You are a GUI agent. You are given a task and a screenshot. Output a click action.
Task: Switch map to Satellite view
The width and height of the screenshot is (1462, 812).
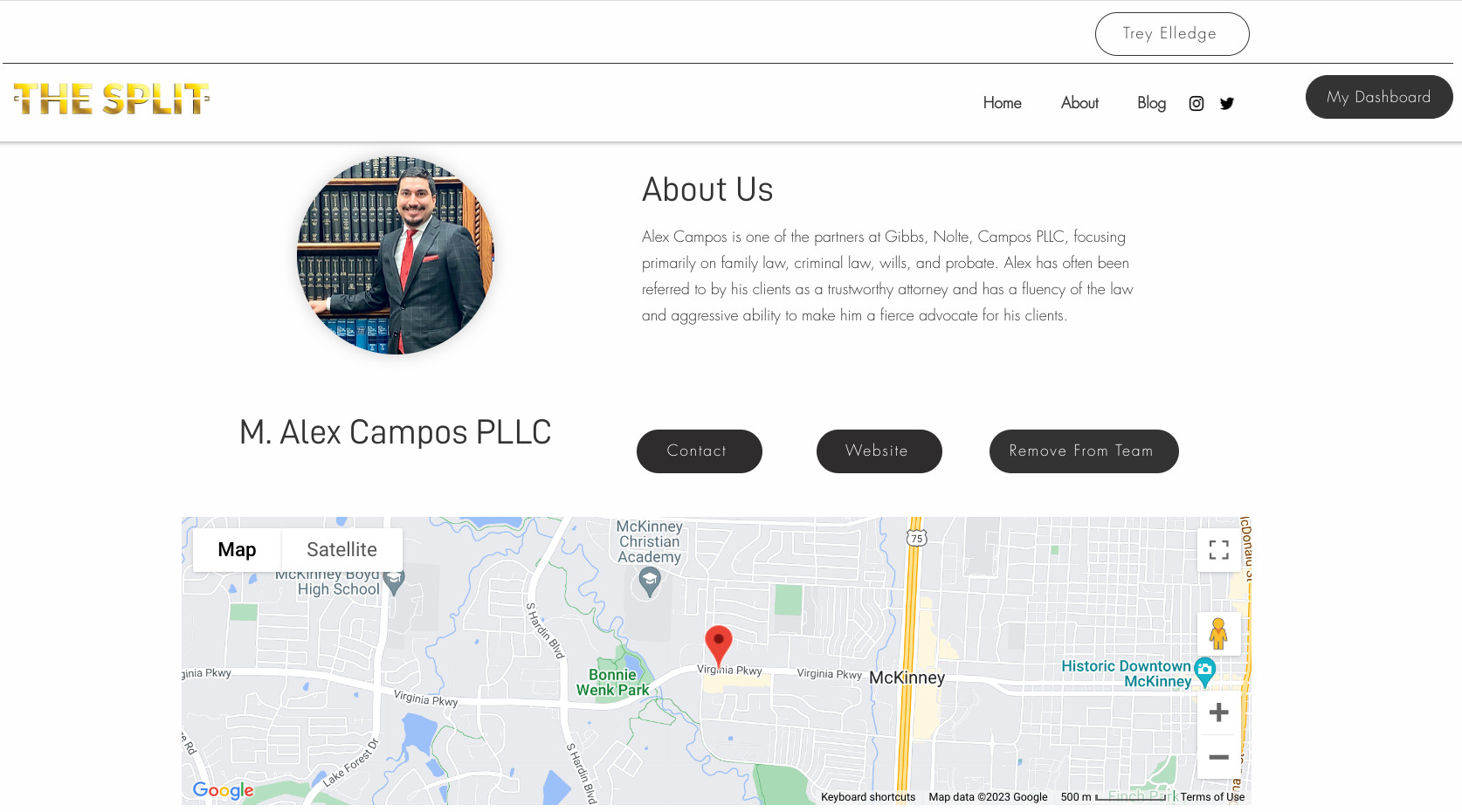point(341,550)
